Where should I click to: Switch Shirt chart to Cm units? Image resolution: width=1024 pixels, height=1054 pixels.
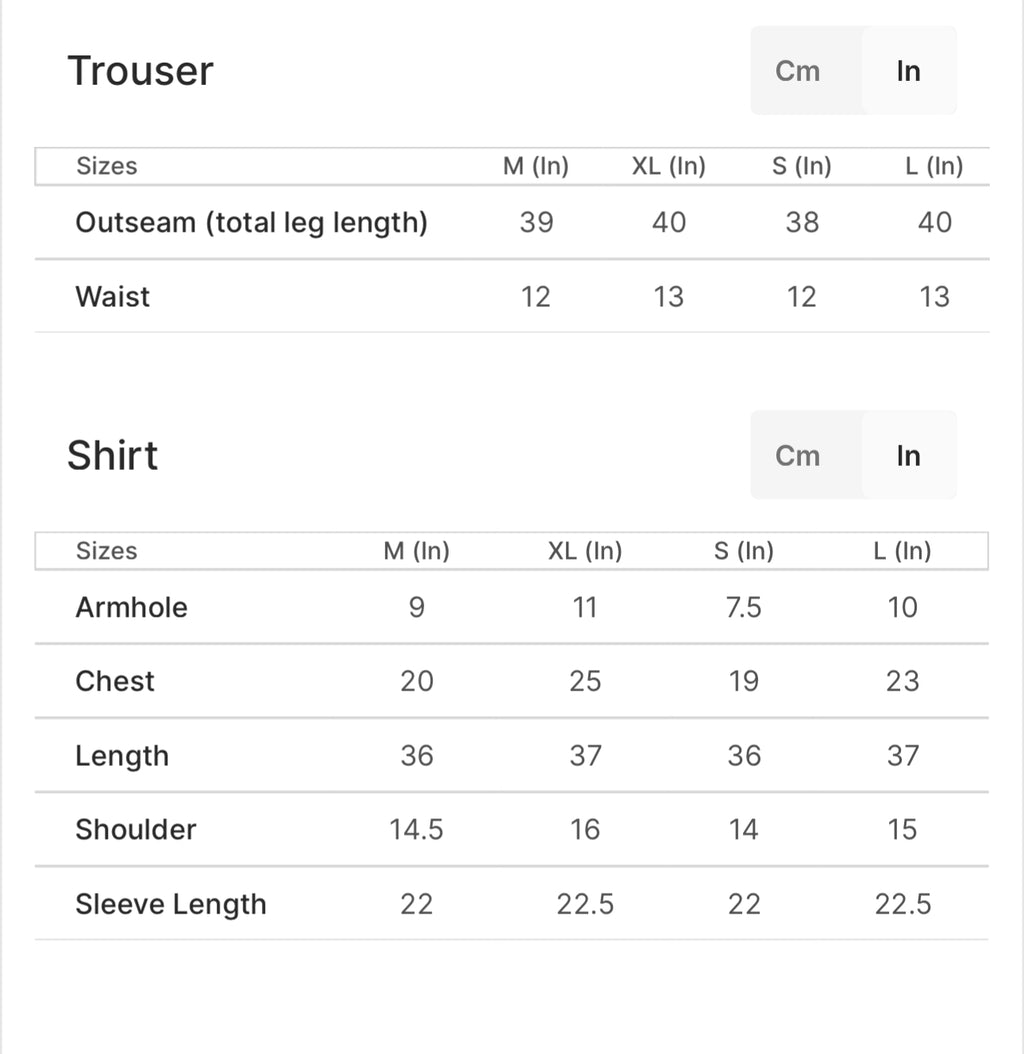[798, 456]
